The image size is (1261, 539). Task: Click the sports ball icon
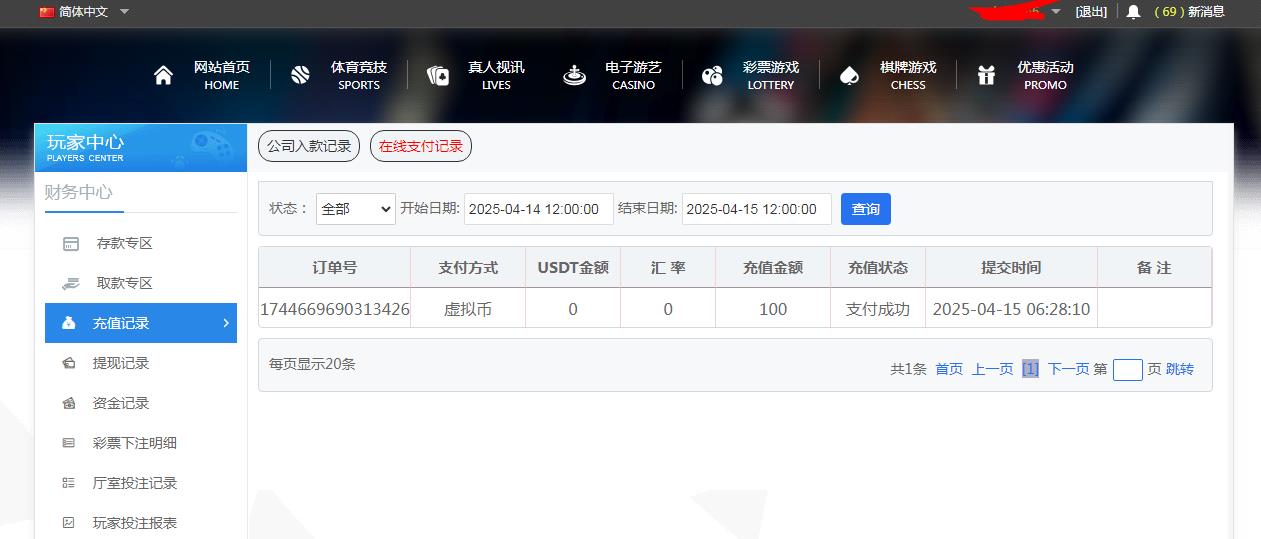[x=300, y=75]
